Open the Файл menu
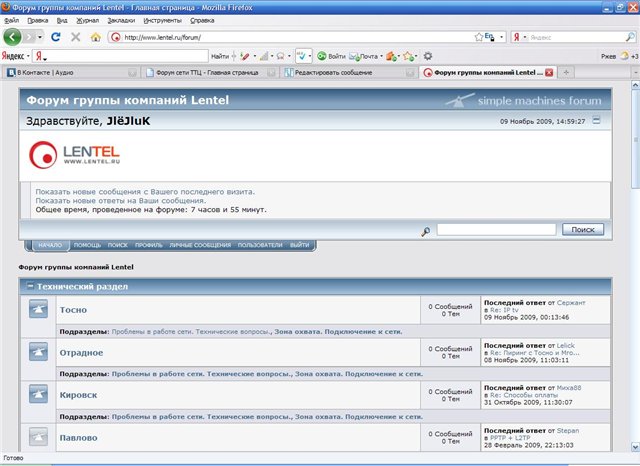Screen dimensions: 640x466 11,20
